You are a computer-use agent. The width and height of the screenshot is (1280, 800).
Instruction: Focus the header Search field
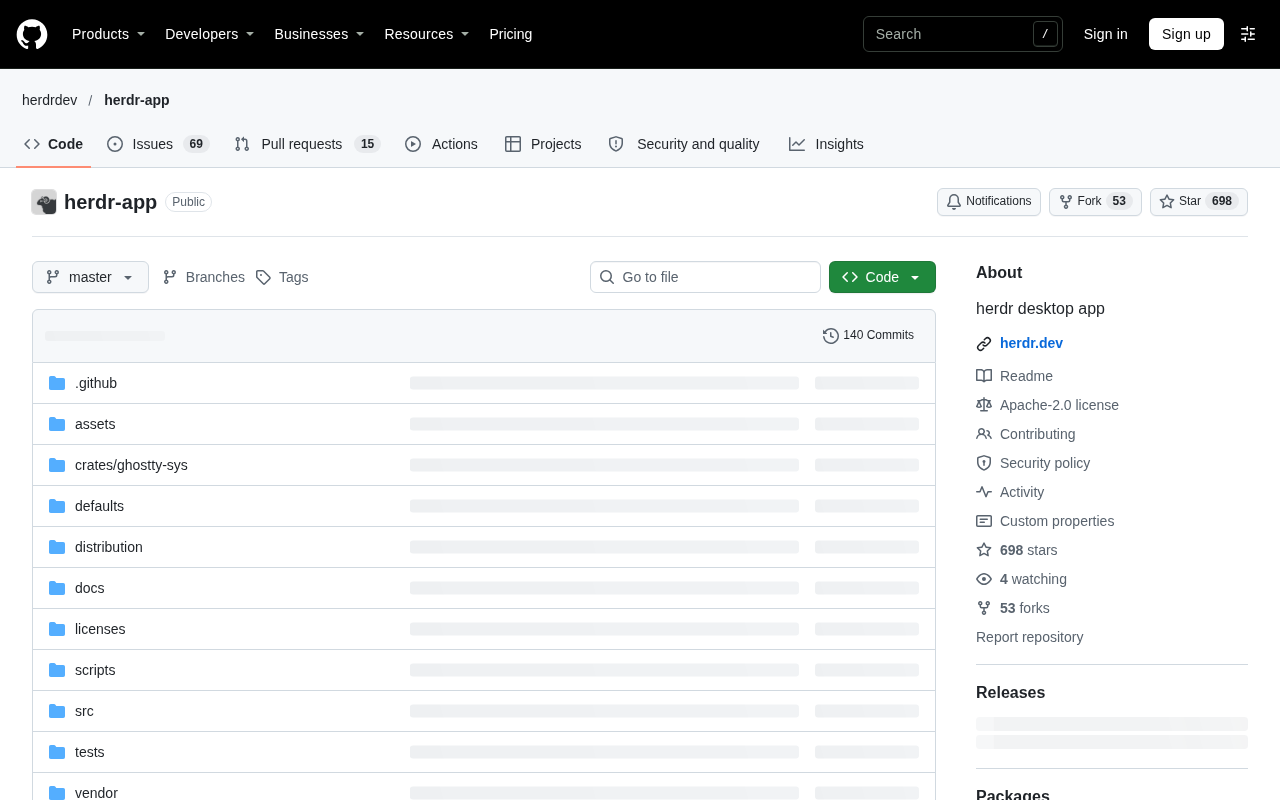pos(963,34)
